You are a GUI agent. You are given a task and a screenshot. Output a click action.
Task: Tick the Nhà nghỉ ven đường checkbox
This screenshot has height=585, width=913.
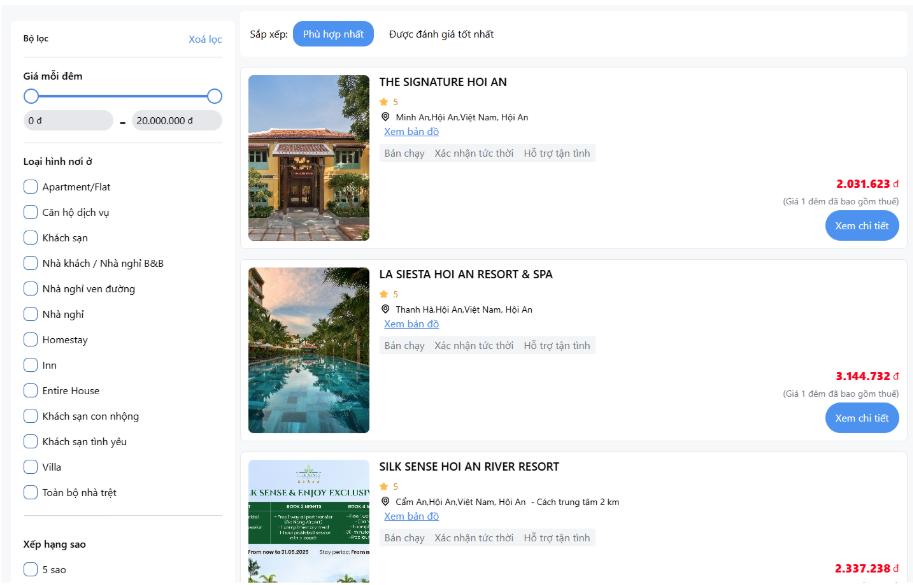[x=30, y=289]
